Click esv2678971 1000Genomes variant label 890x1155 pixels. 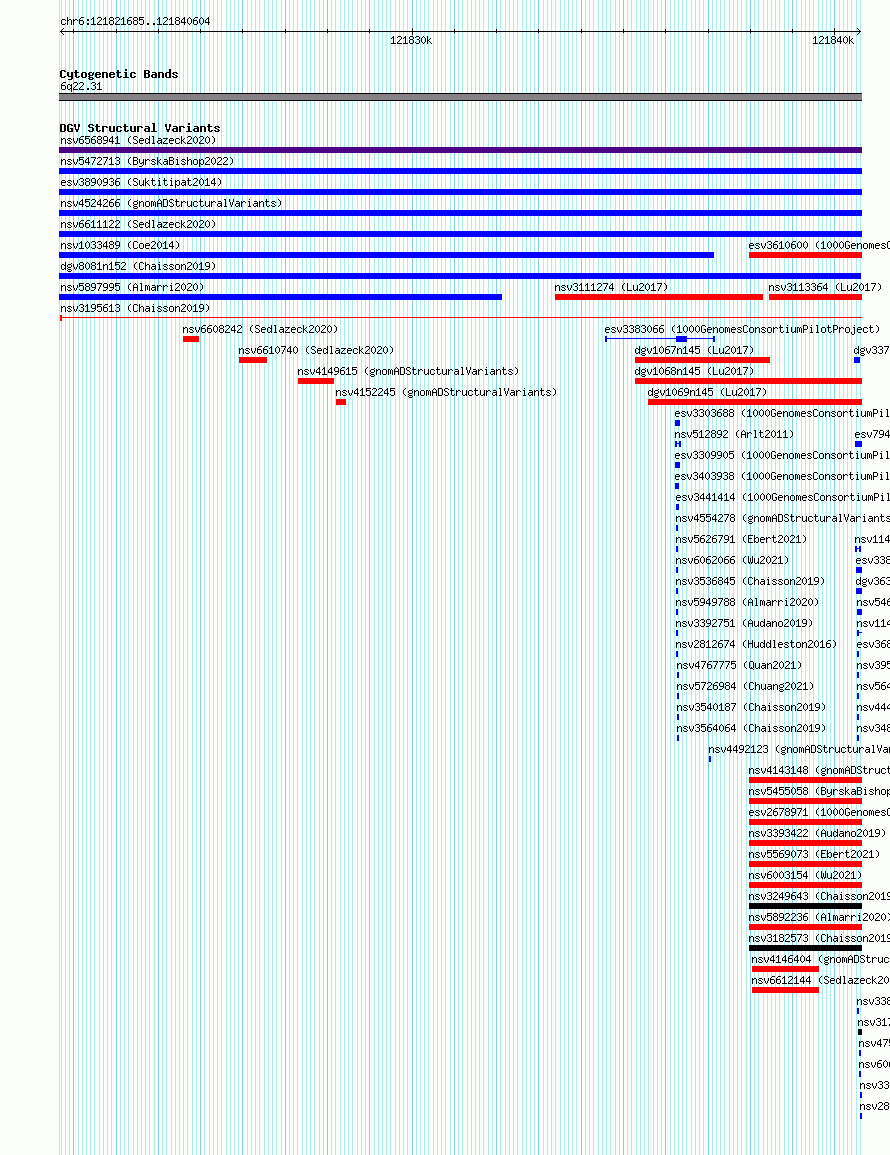[819, 812]
